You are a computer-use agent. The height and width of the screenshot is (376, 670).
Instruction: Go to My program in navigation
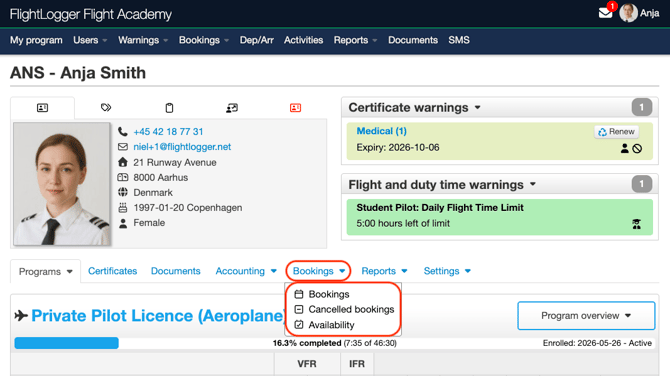point(36,40)
